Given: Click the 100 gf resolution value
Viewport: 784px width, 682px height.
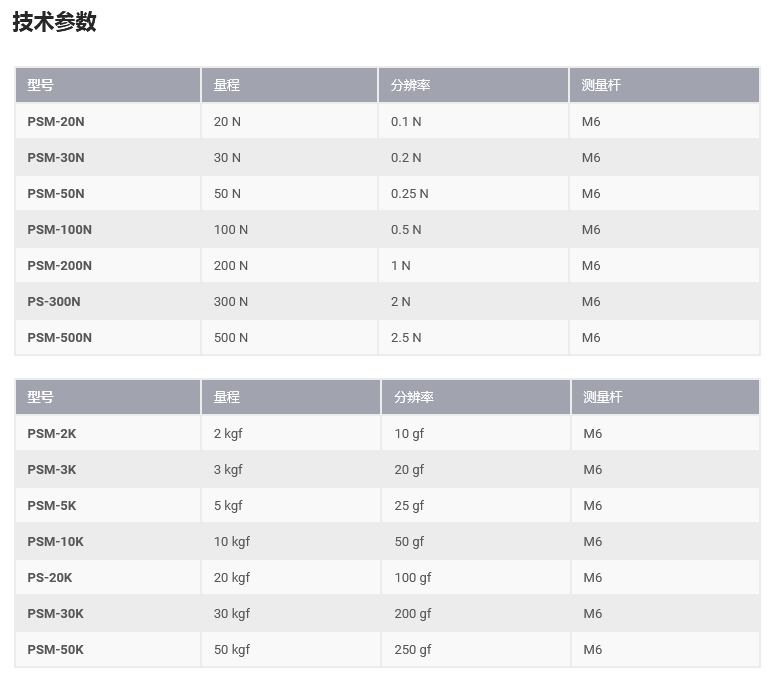Looking at the screenshot, I should (412, 578).
